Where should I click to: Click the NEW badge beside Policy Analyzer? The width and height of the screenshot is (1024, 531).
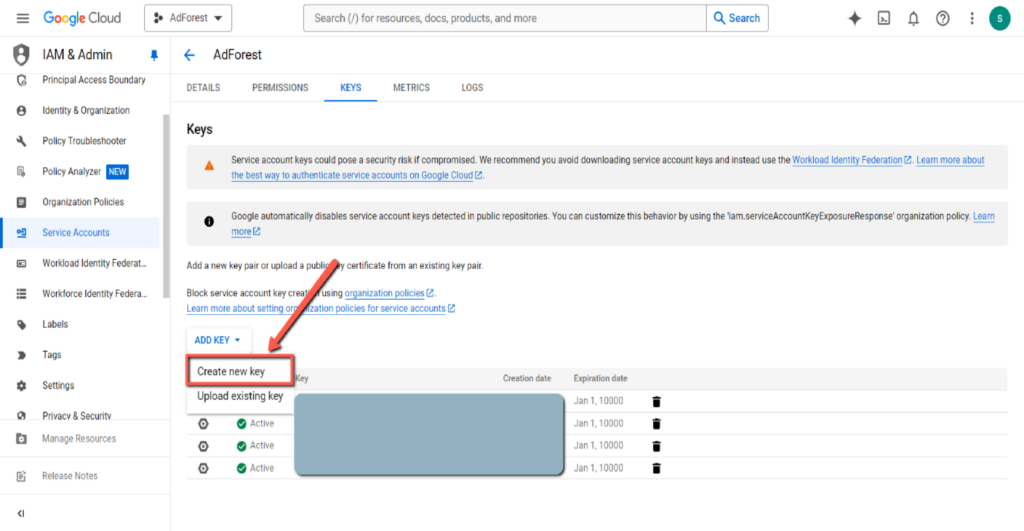(x=118, y=172)
